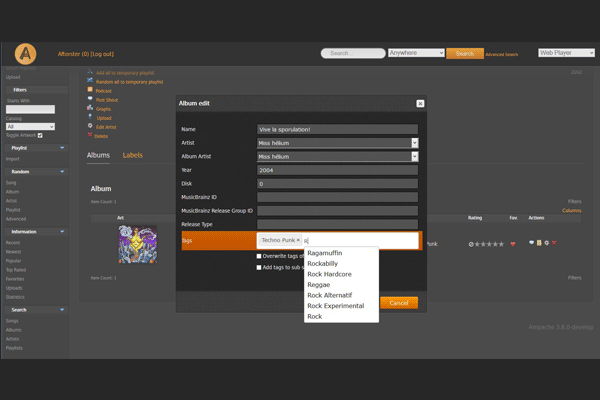This screenshot has height=400, width=600.
Task: Click the Graphs icon
Action: 90,109
